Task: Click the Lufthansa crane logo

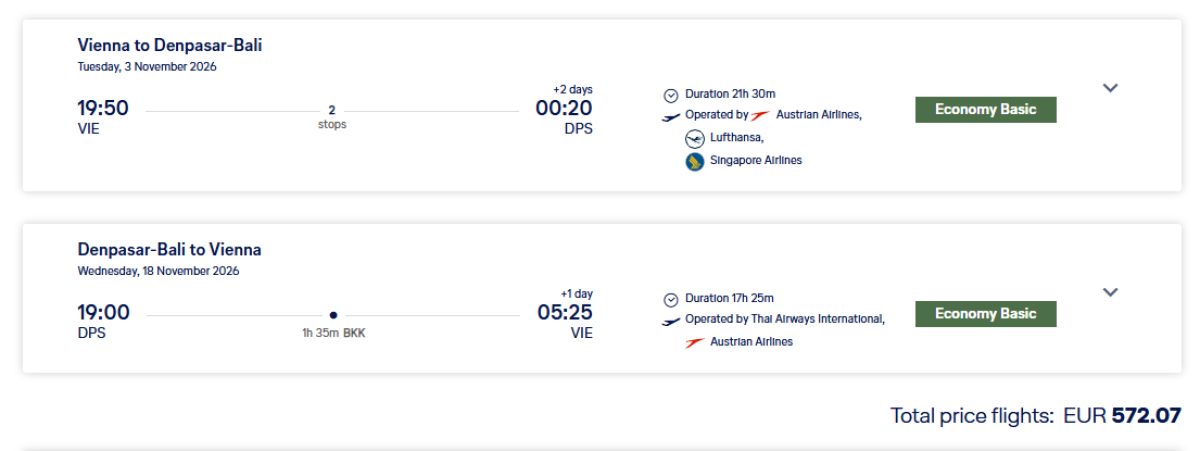Action: pos(695,138)
